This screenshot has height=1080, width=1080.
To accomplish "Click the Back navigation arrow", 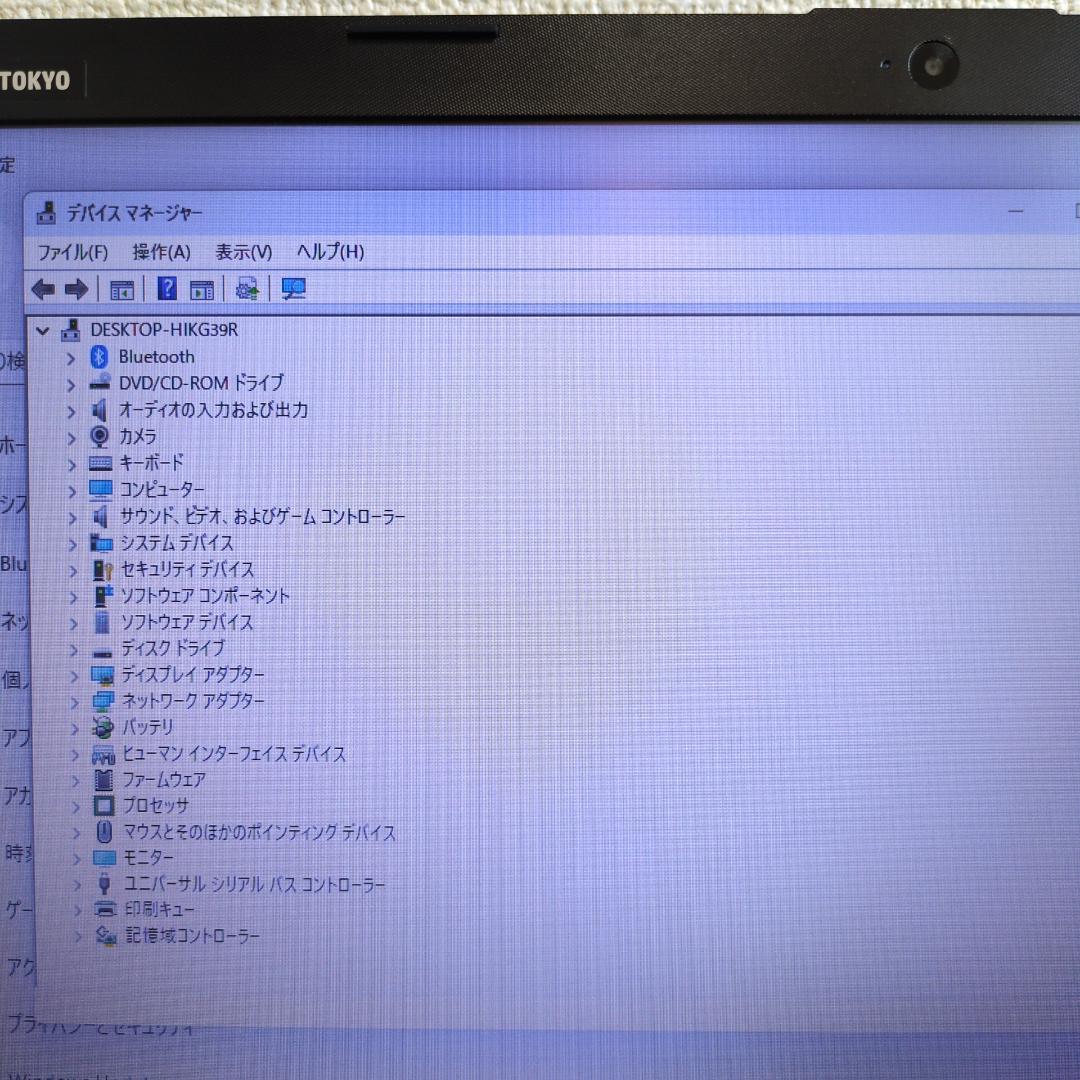I will [41, 289].
